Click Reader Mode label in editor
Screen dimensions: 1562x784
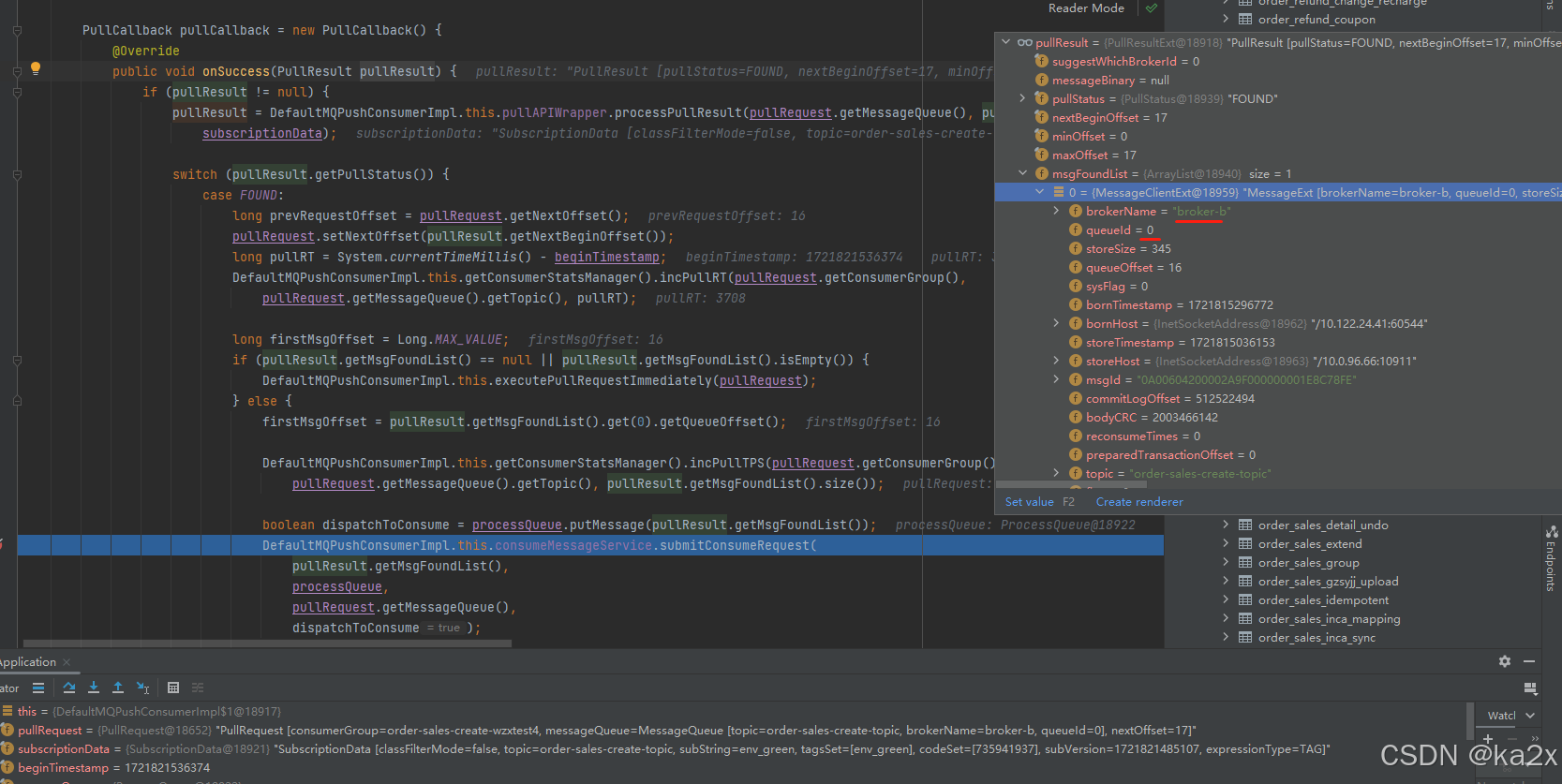tap(1086, 8)
